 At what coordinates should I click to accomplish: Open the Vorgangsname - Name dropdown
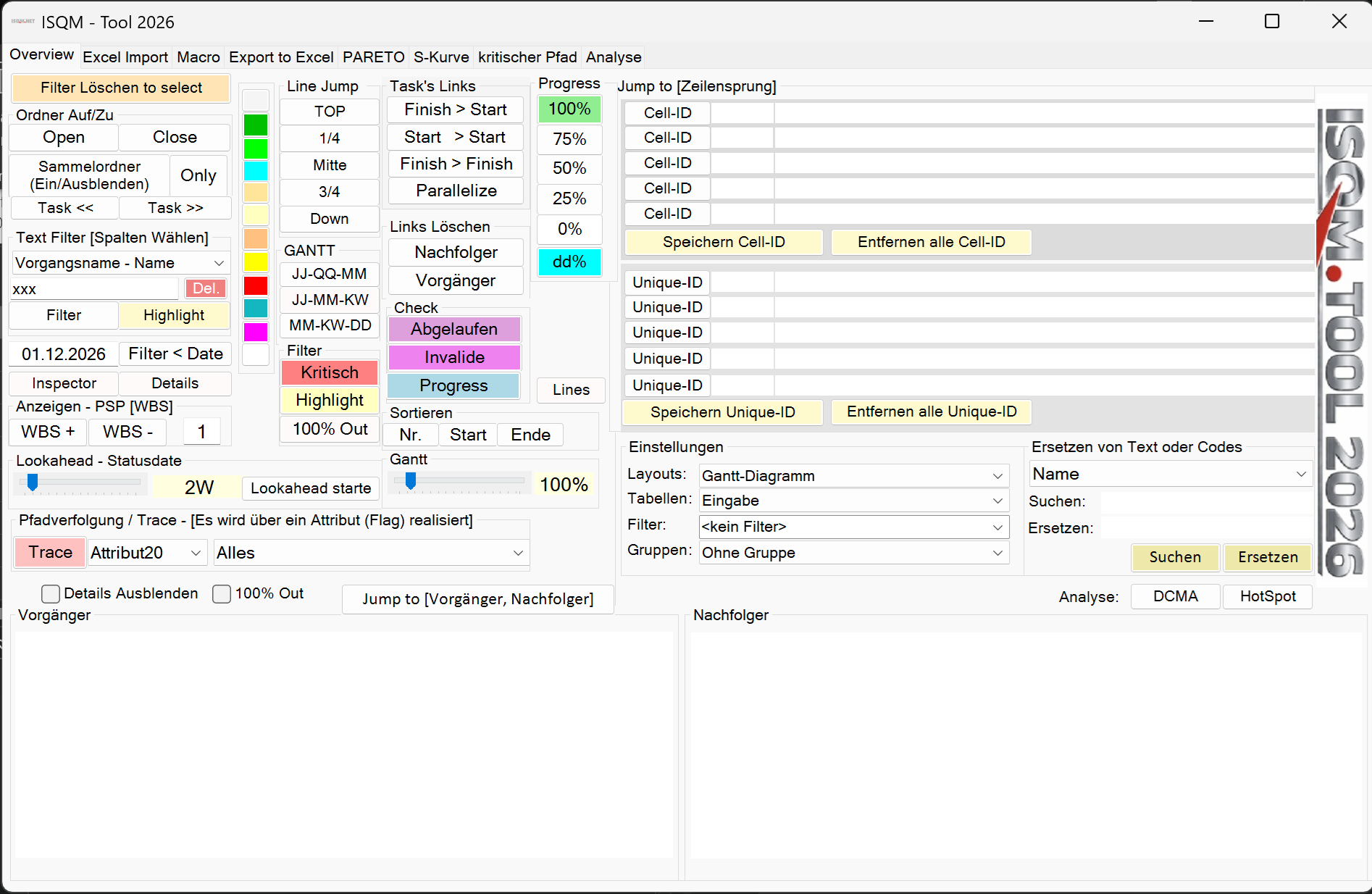(120, 263)
